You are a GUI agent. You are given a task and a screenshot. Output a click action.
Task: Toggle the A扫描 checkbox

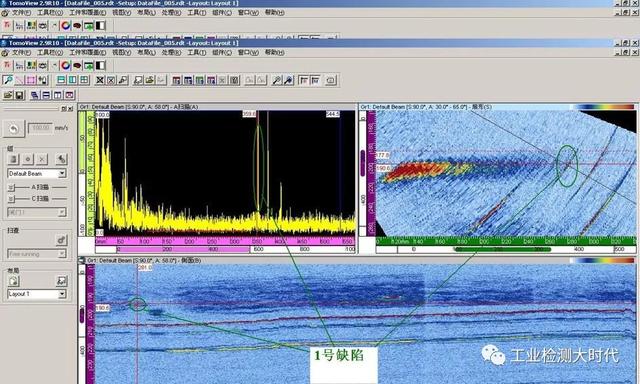tap(12, 187)
